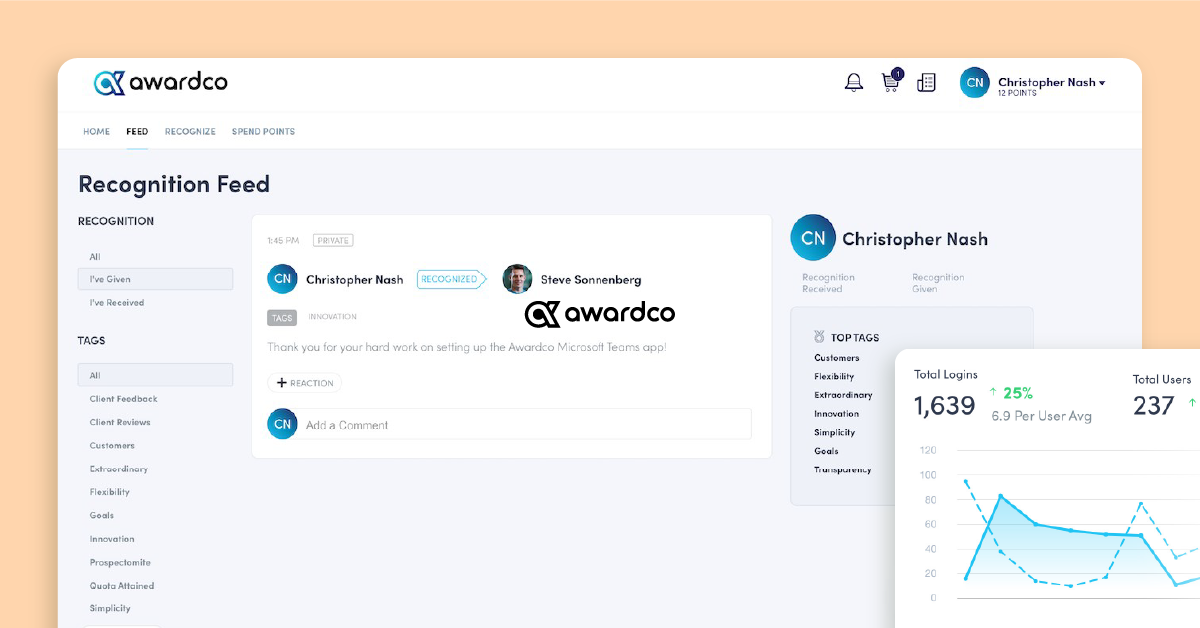Filter by Goals tag in sidebar
The image size is (1200, 628).
click(x=102, y=515)
